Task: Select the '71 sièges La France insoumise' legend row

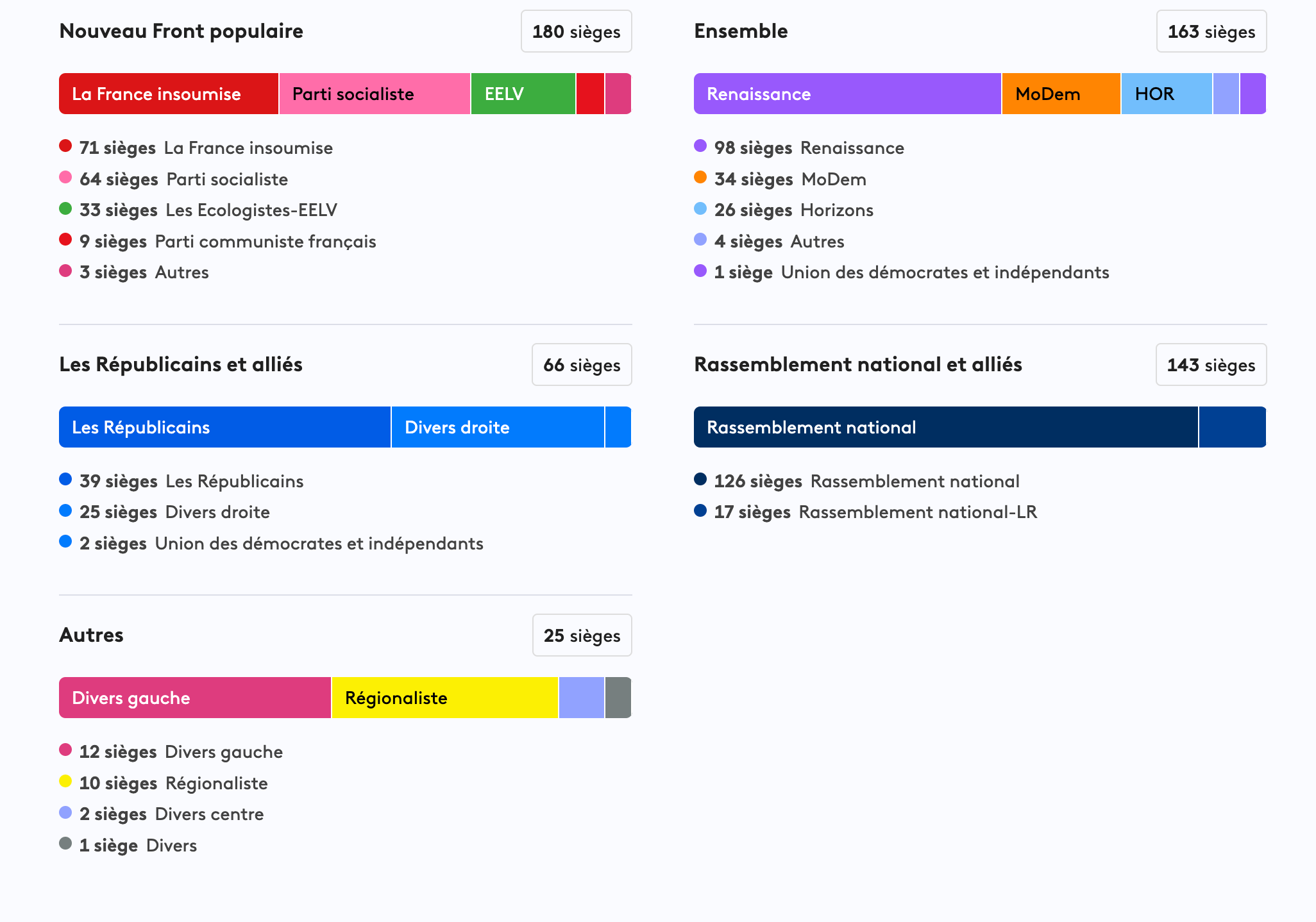Action: pyautogui.click(x=196, y=147)
